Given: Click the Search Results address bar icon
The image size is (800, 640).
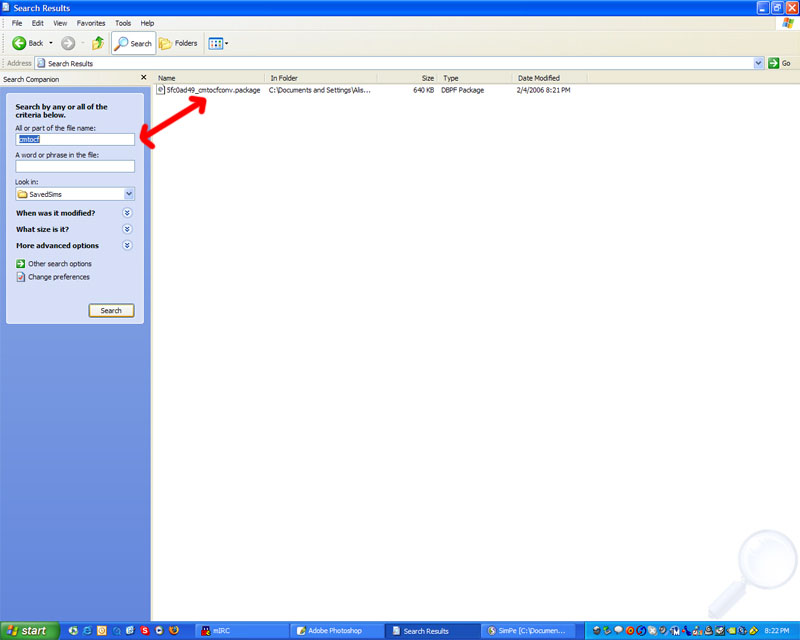Looking at the screenshot, I should point(41,63).
